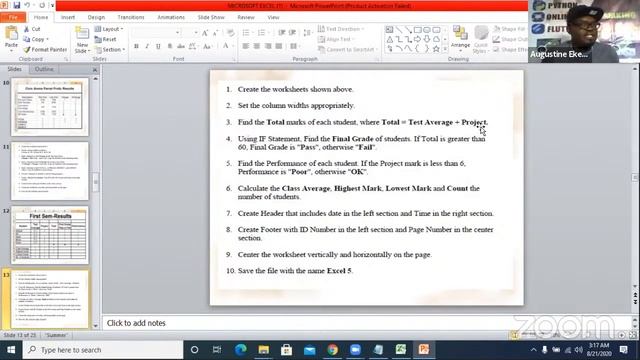Click Convert to SmartArt
The width and height of the screenshot is (640, 360).
[x=347, y=49]
